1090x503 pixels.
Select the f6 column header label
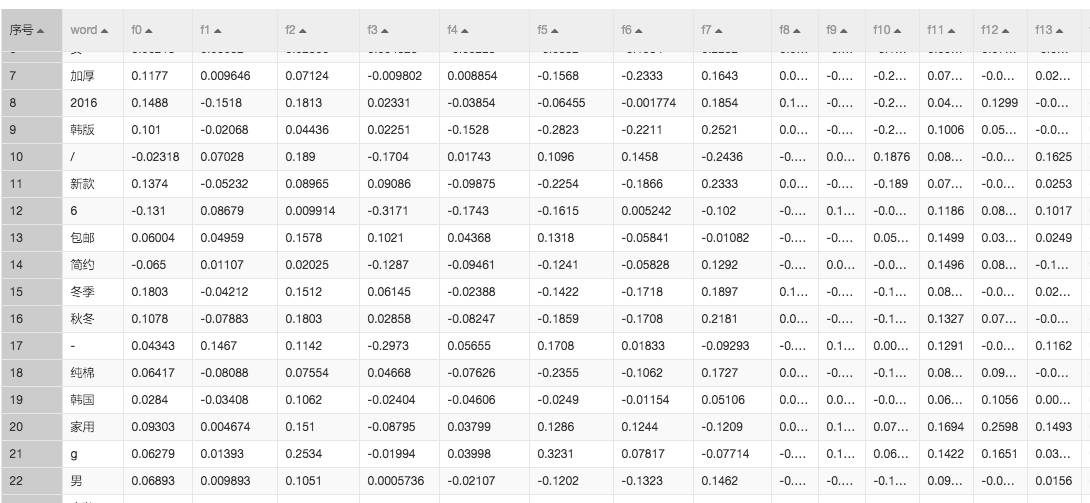pos(626,31)
